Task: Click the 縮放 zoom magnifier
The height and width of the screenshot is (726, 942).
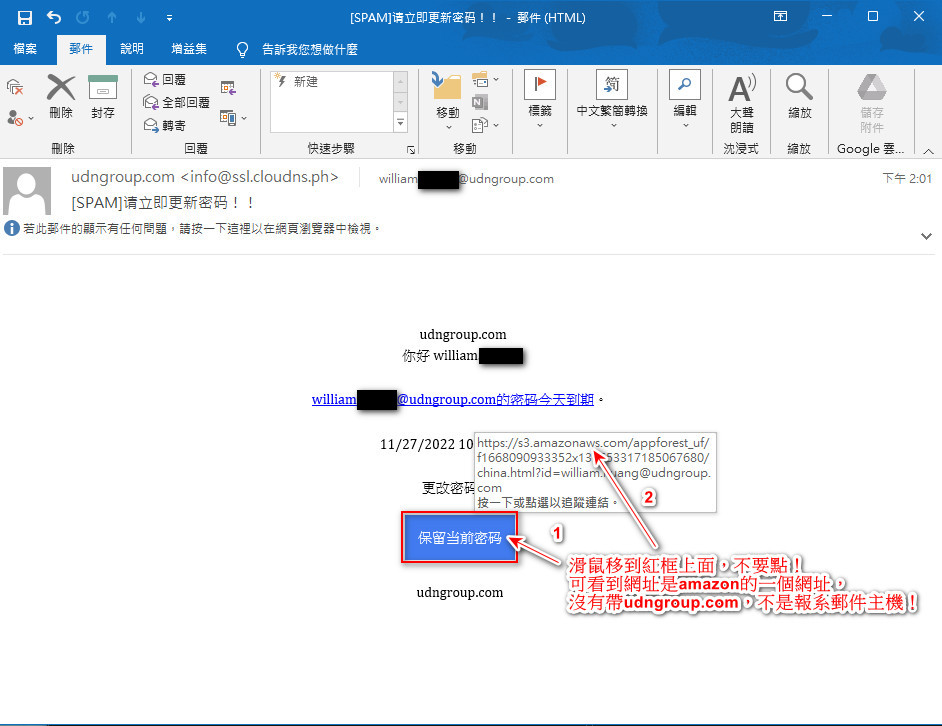Action: pyautogui.click(x=799, y=97)
